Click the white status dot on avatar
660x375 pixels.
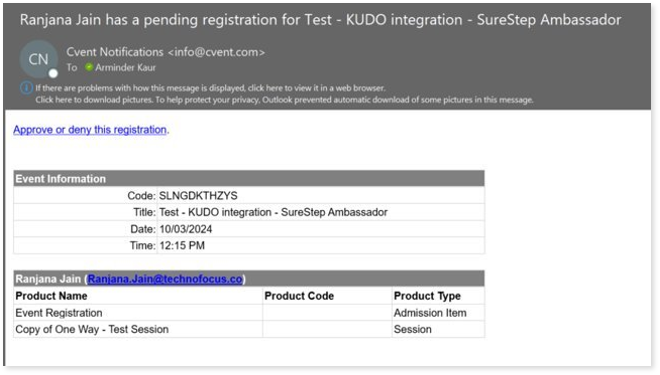point(53,74)
